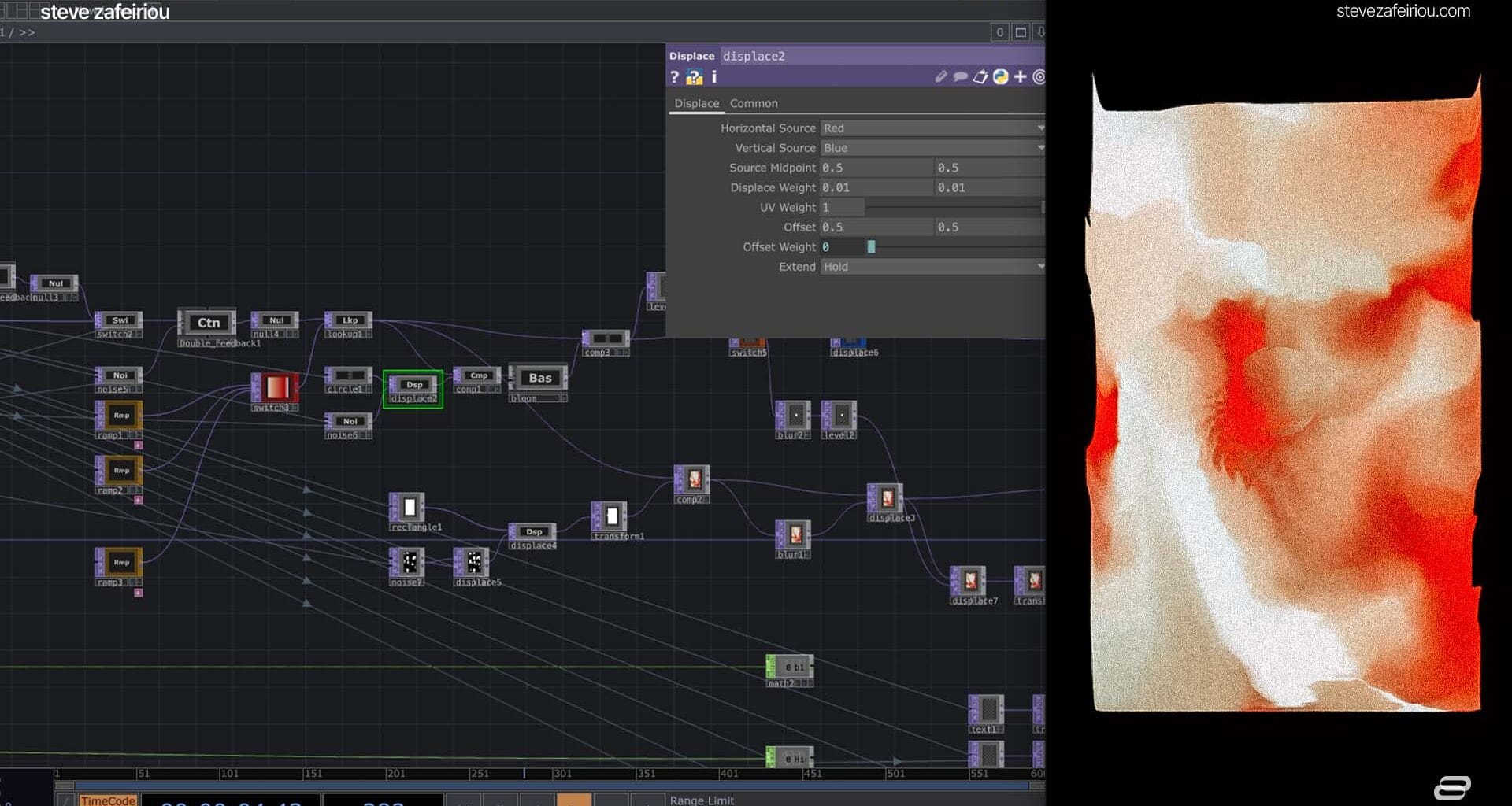Expand the Vertical Source dropdown

pos(932,148)
